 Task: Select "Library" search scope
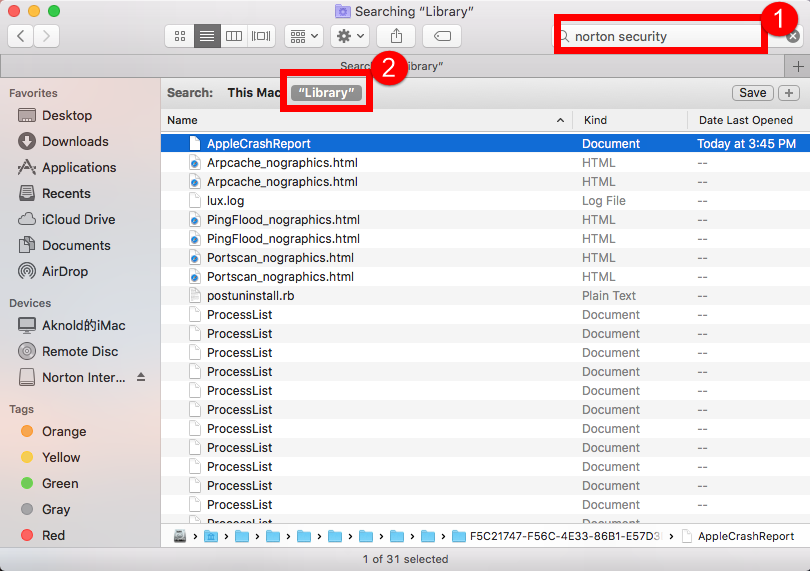[x=327, y=92]
